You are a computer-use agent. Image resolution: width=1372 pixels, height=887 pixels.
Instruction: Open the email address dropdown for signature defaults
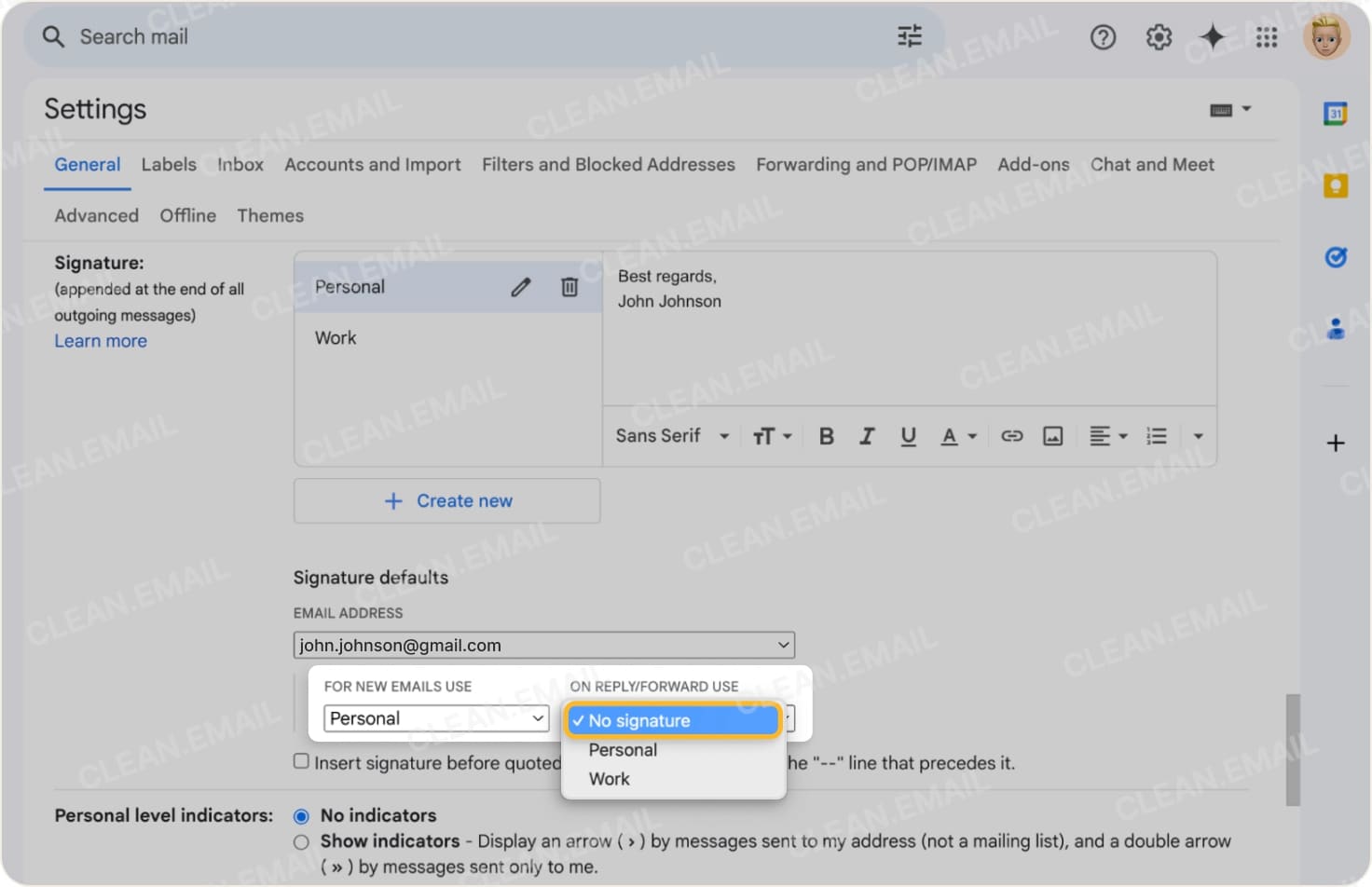543,644
